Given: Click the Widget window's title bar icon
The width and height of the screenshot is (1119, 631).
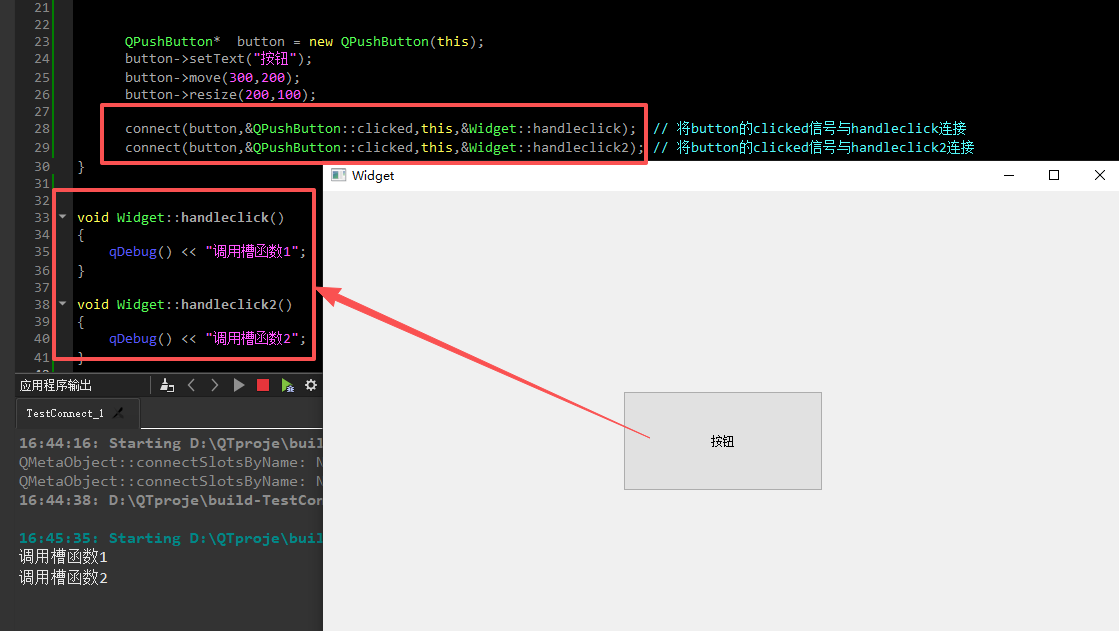Looking at the screenshot, I should (338, 176).
